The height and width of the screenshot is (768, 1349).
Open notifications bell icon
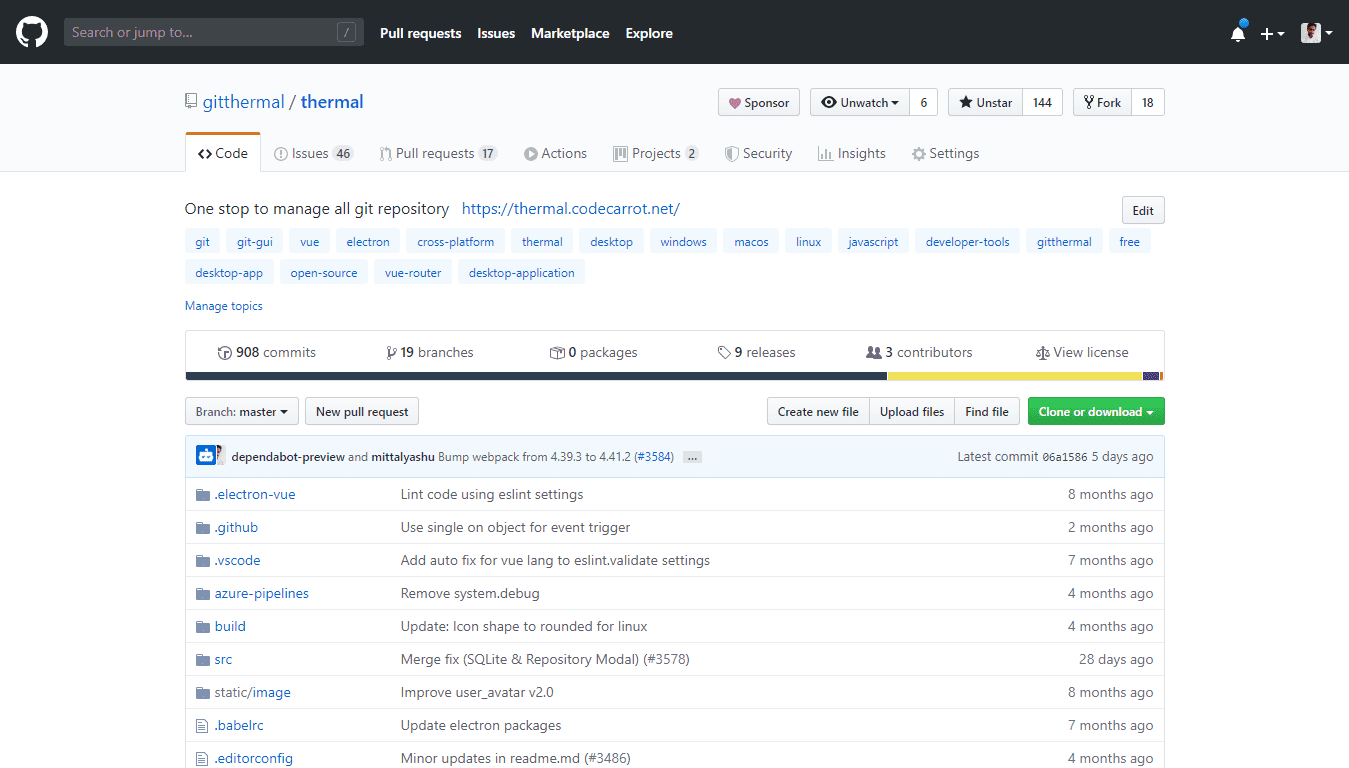point(1238,33)
